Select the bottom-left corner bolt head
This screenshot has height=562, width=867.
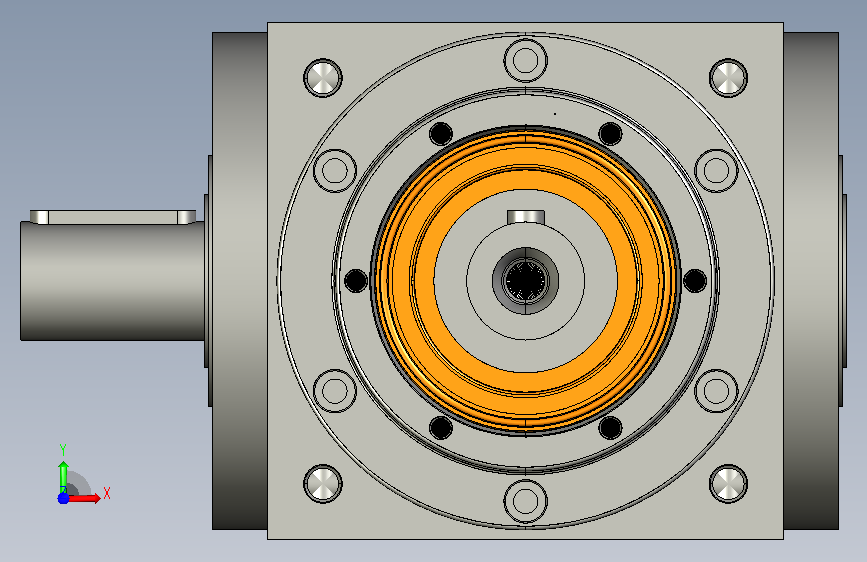tap(323, 484)
